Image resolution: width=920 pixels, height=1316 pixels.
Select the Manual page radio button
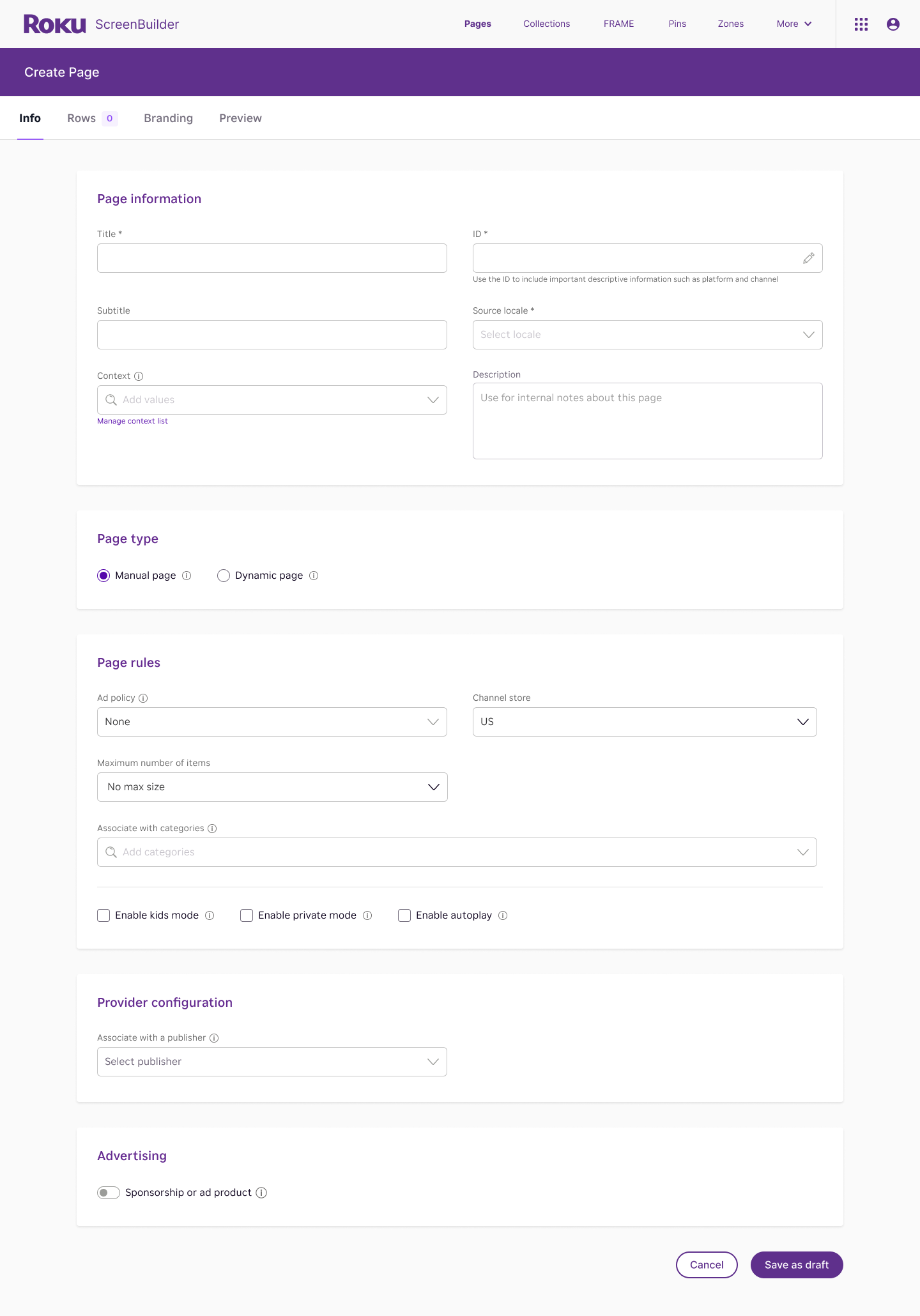pos(103,576)
